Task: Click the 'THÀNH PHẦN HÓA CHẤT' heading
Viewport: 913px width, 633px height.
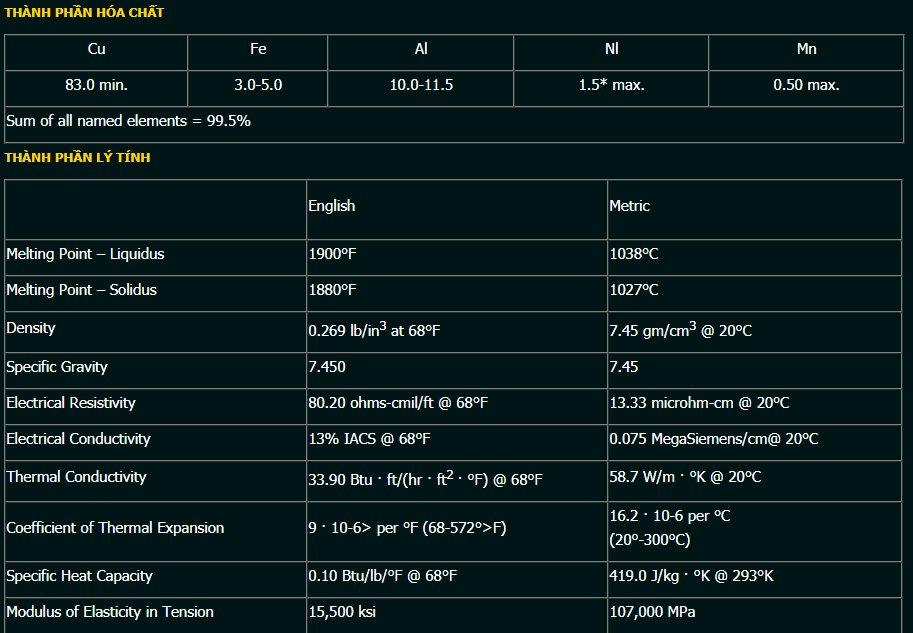Action: point(84,13)
